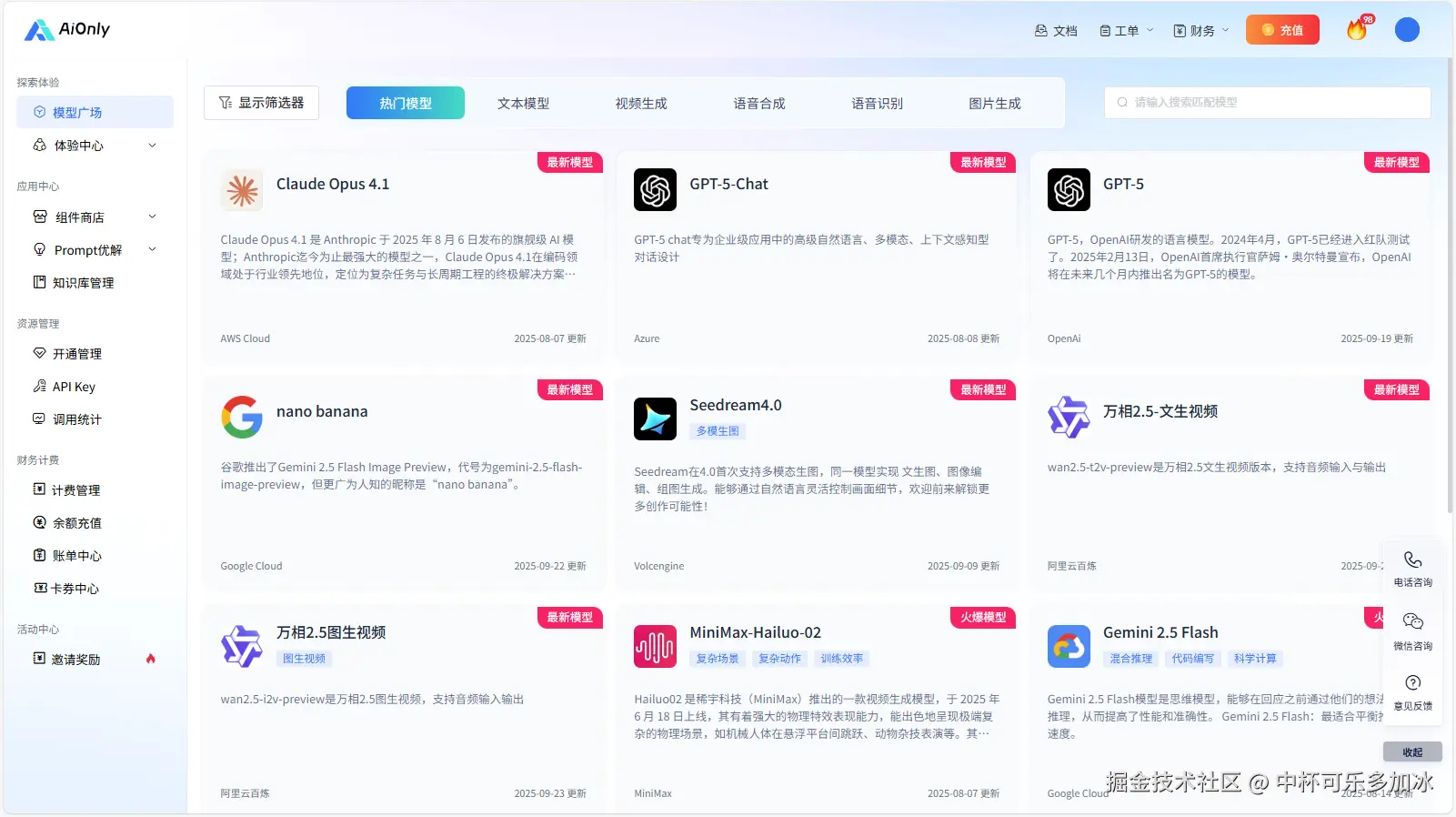The height and width of the screenshot is (817, 1456).
Task: Open the 工单 dropdown in header
Action: point(1126,30)
